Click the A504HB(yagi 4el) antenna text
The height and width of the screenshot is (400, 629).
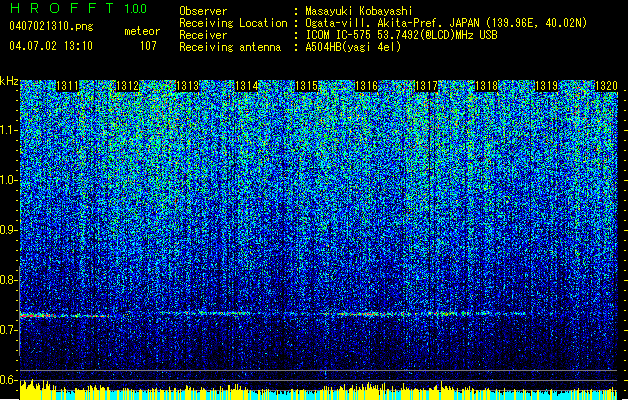click(x=353, y=47)
